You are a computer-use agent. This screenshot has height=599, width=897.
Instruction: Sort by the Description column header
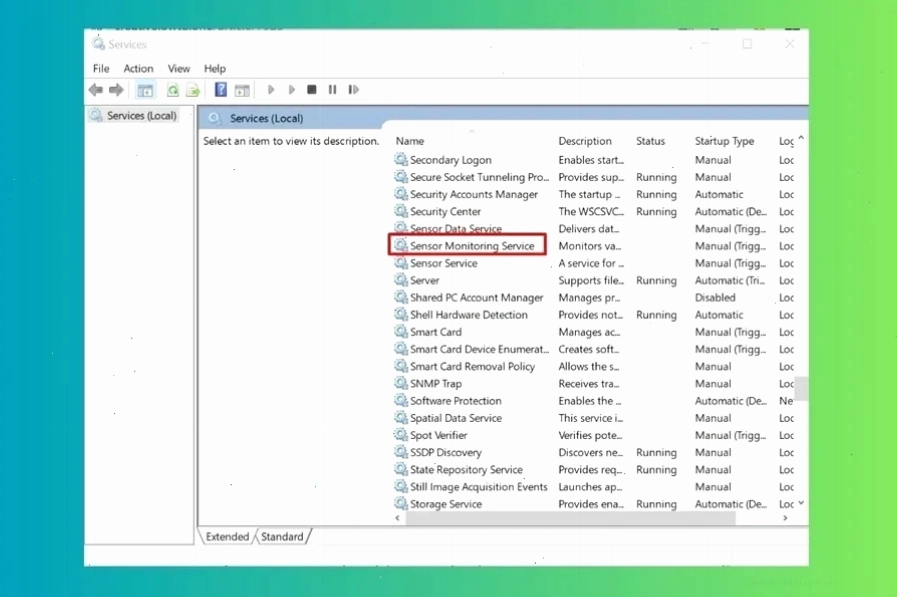(x=585, y=141)
